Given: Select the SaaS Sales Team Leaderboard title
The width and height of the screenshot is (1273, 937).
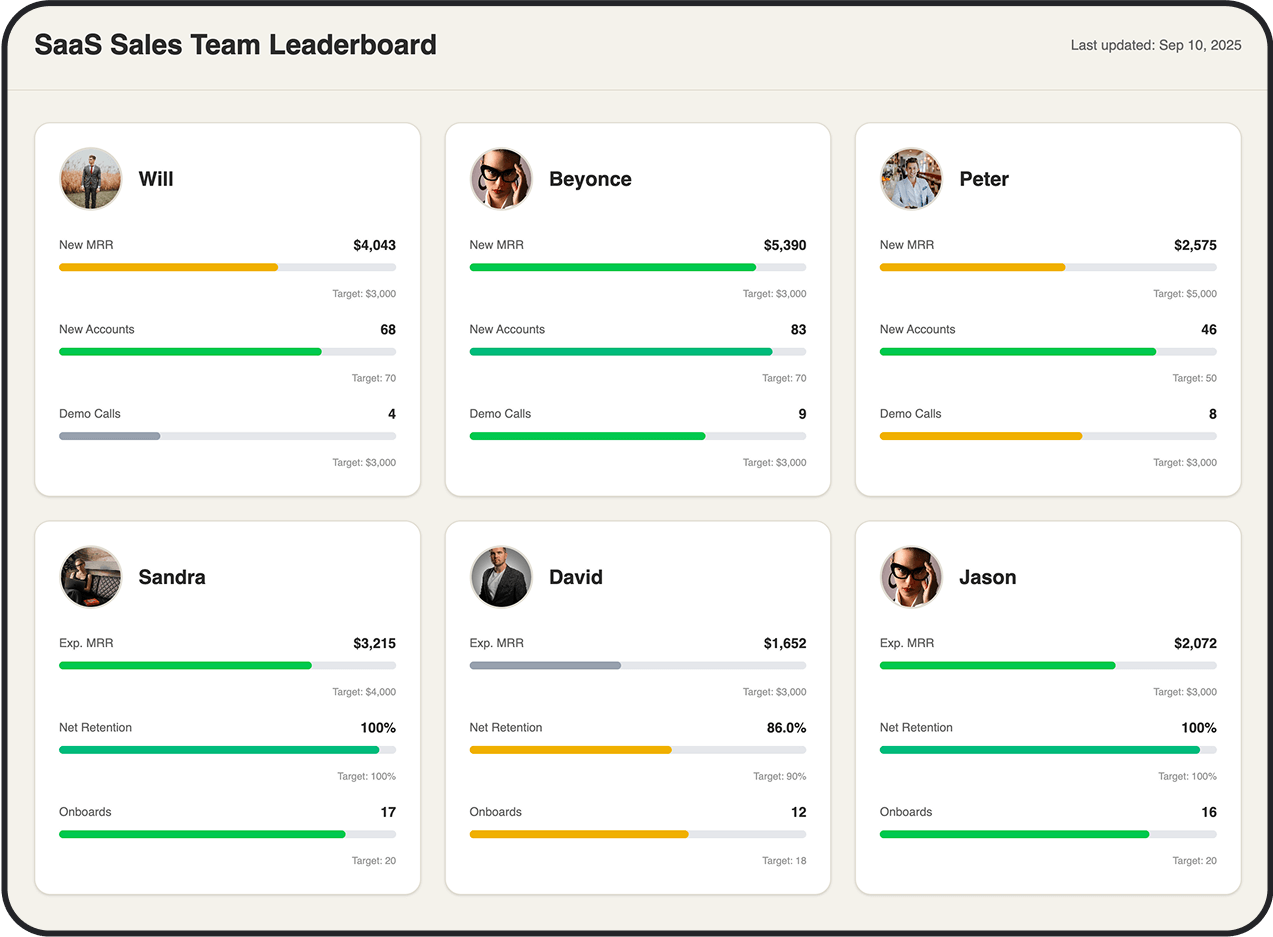Looking at the screenshot, I should [x=235, y=45].
